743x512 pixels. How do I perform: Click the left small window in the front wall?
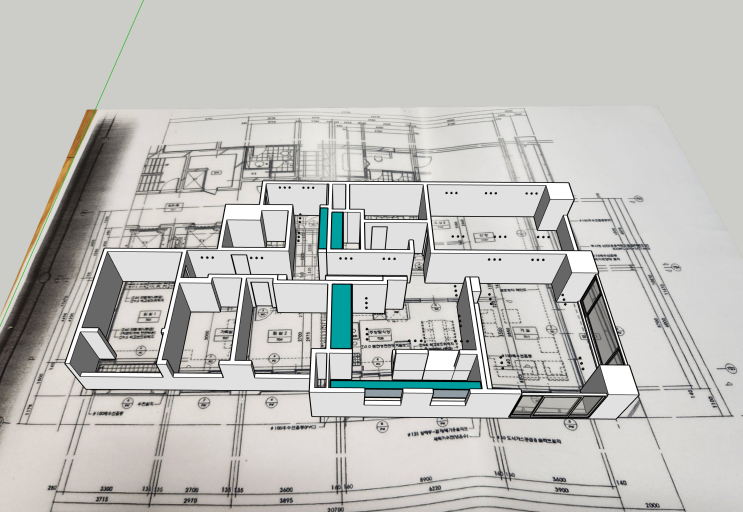(x=383, y=396)
